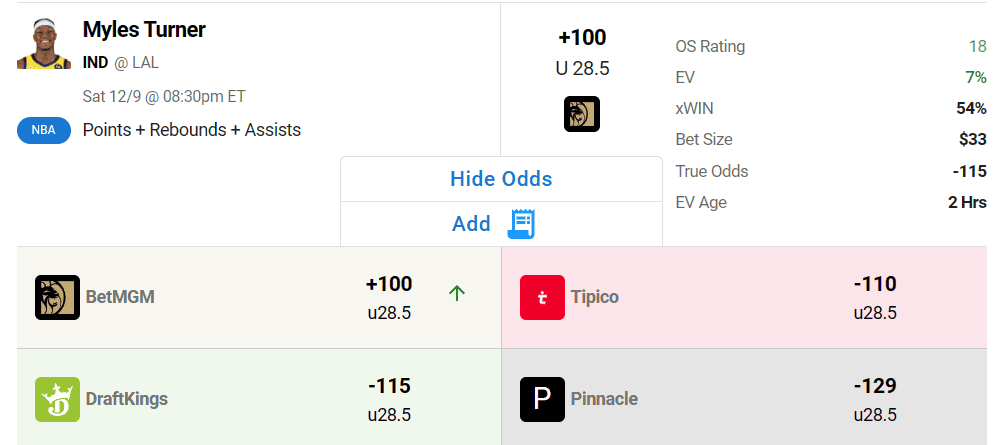Select the Pinnacle -129 u28.5 odds
Viewport: 1006px width, 445px height.
coord(875,399)
